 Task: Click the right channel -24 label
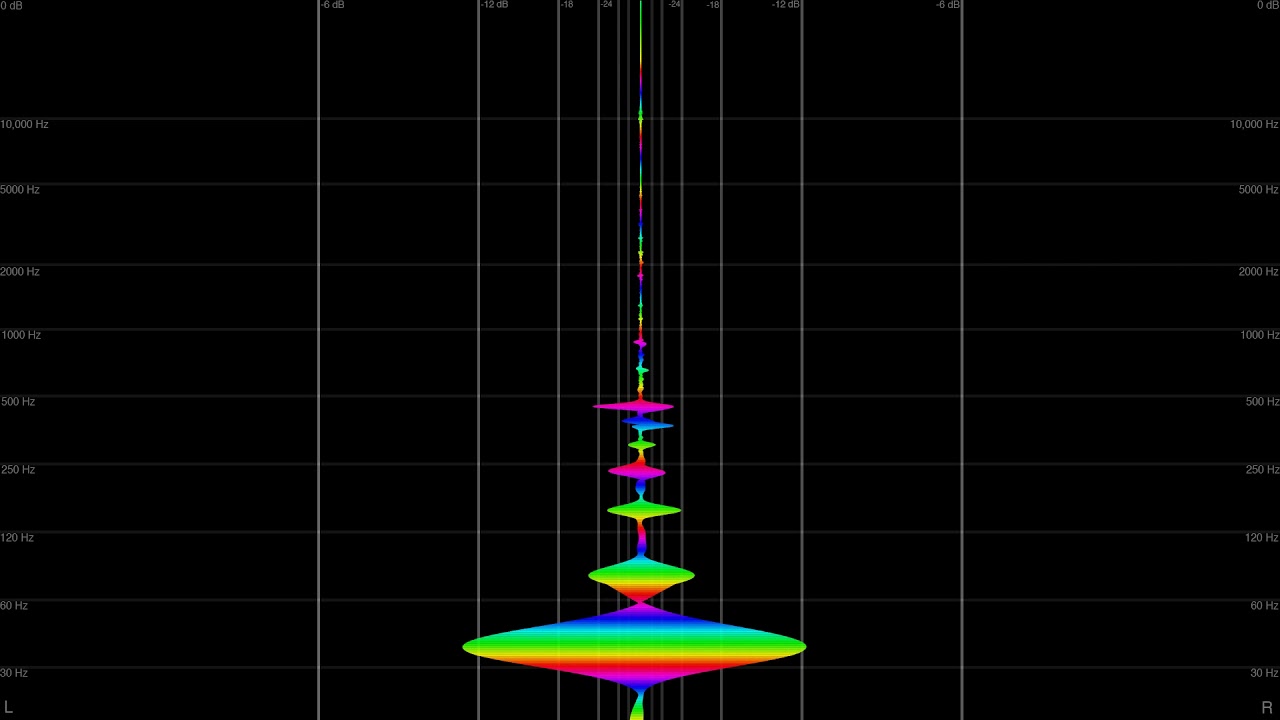coord(675,5)
